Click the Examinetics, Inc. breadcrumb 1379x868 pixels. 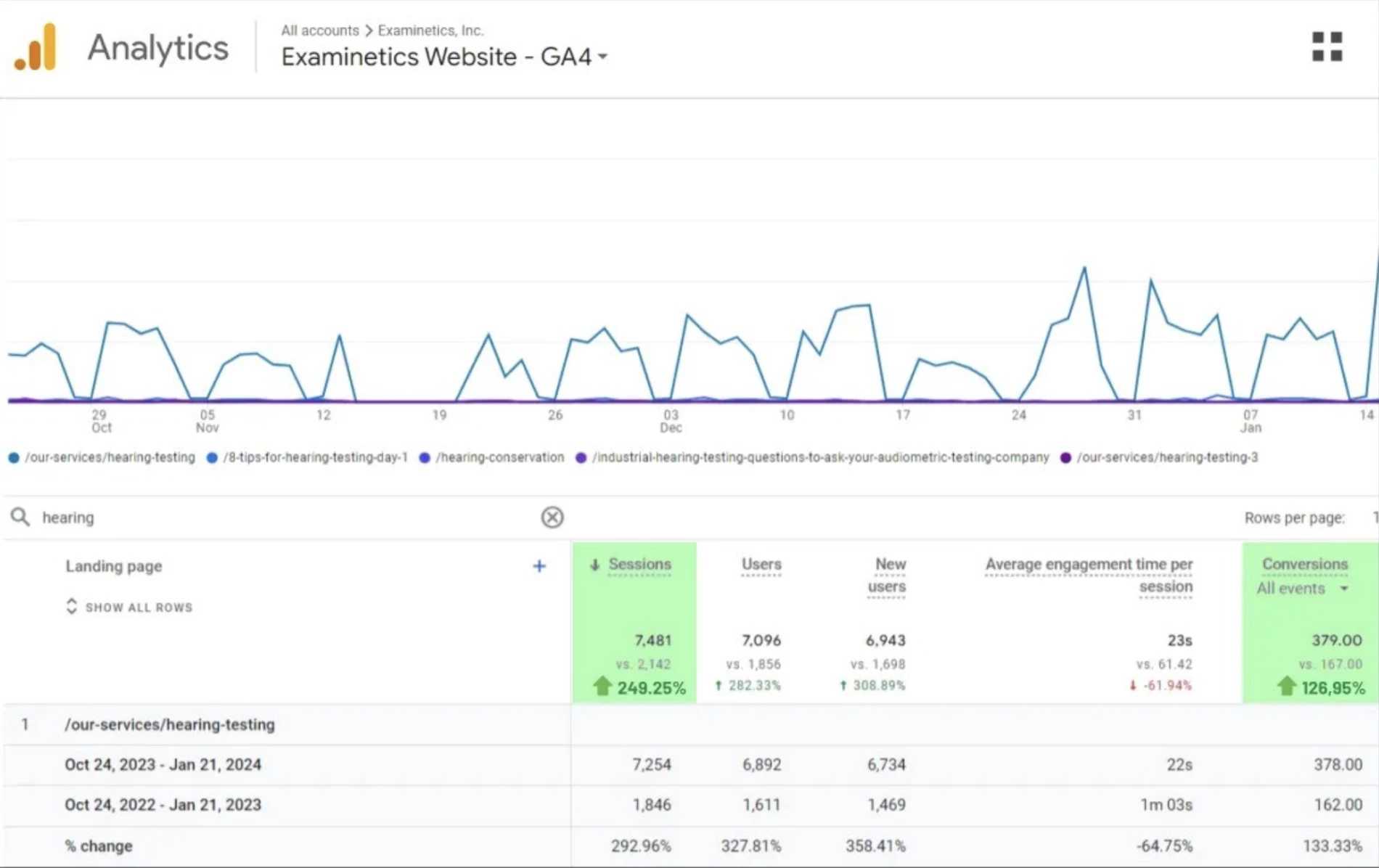coord(430,30)
